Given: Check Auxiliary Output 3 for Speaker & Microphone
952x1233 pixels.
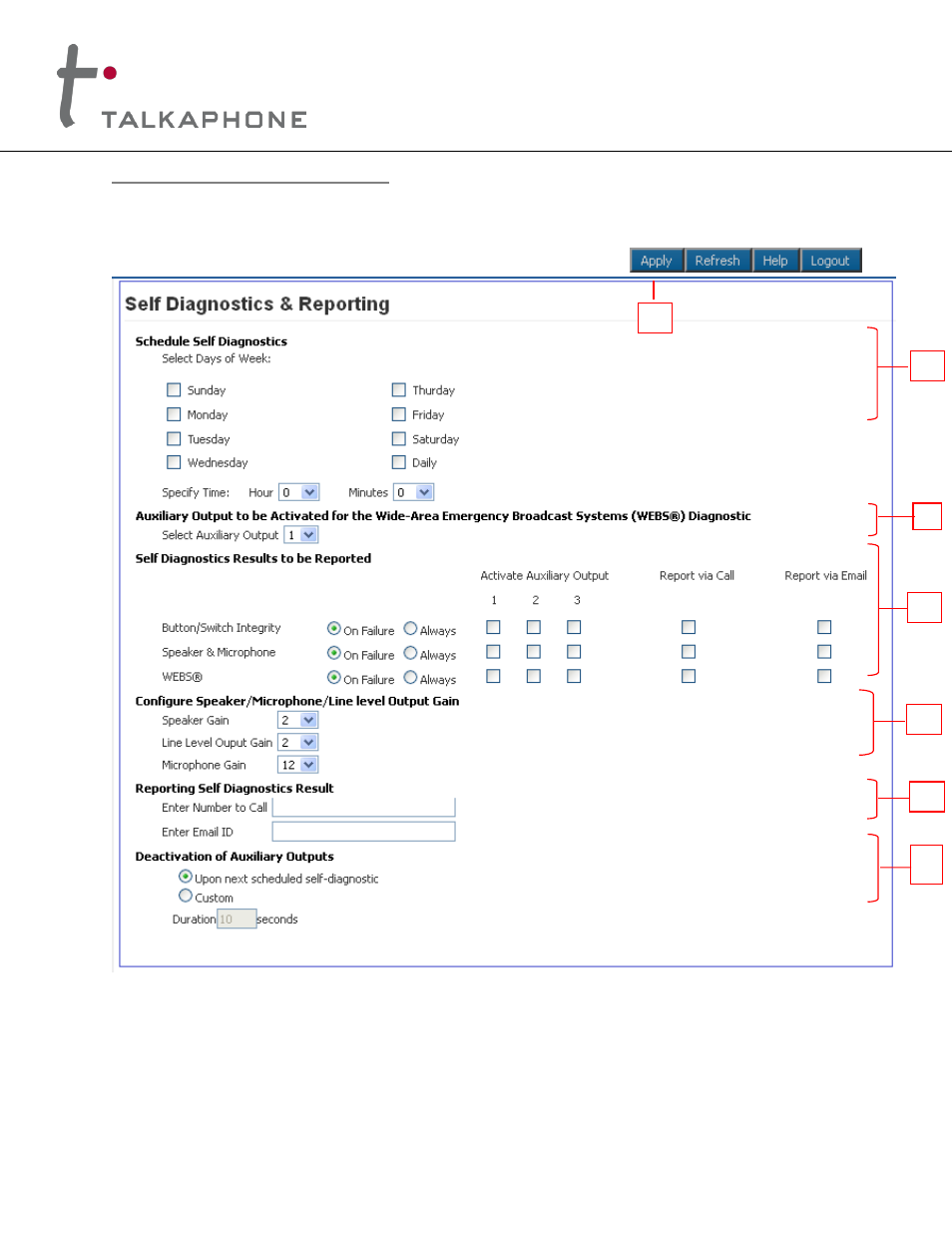Looking at the screenshot, I should pos(574,651).
